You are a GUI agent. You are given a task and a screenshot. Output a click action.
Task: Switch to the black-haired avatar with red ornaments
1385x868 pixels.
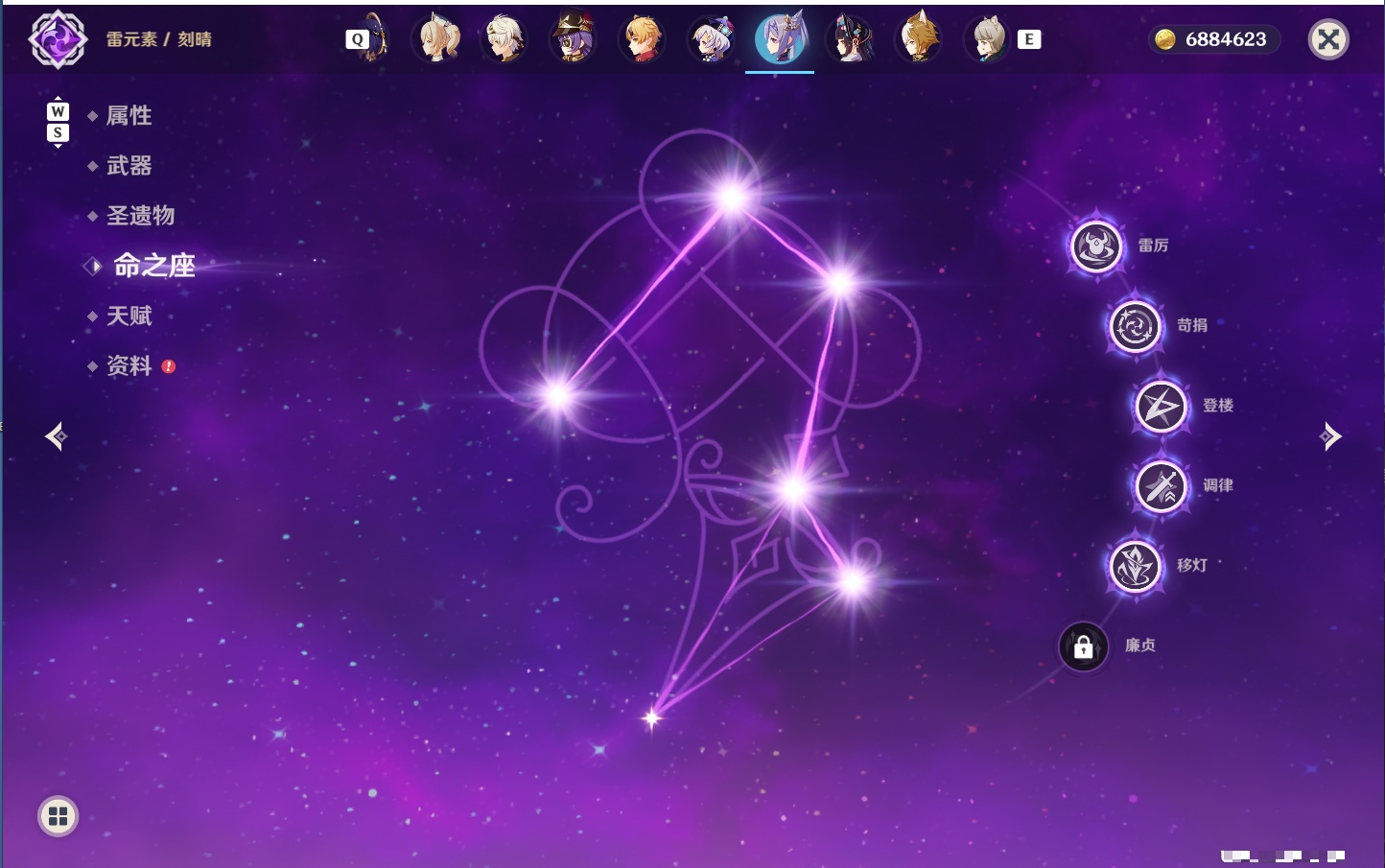coord(850,39)
